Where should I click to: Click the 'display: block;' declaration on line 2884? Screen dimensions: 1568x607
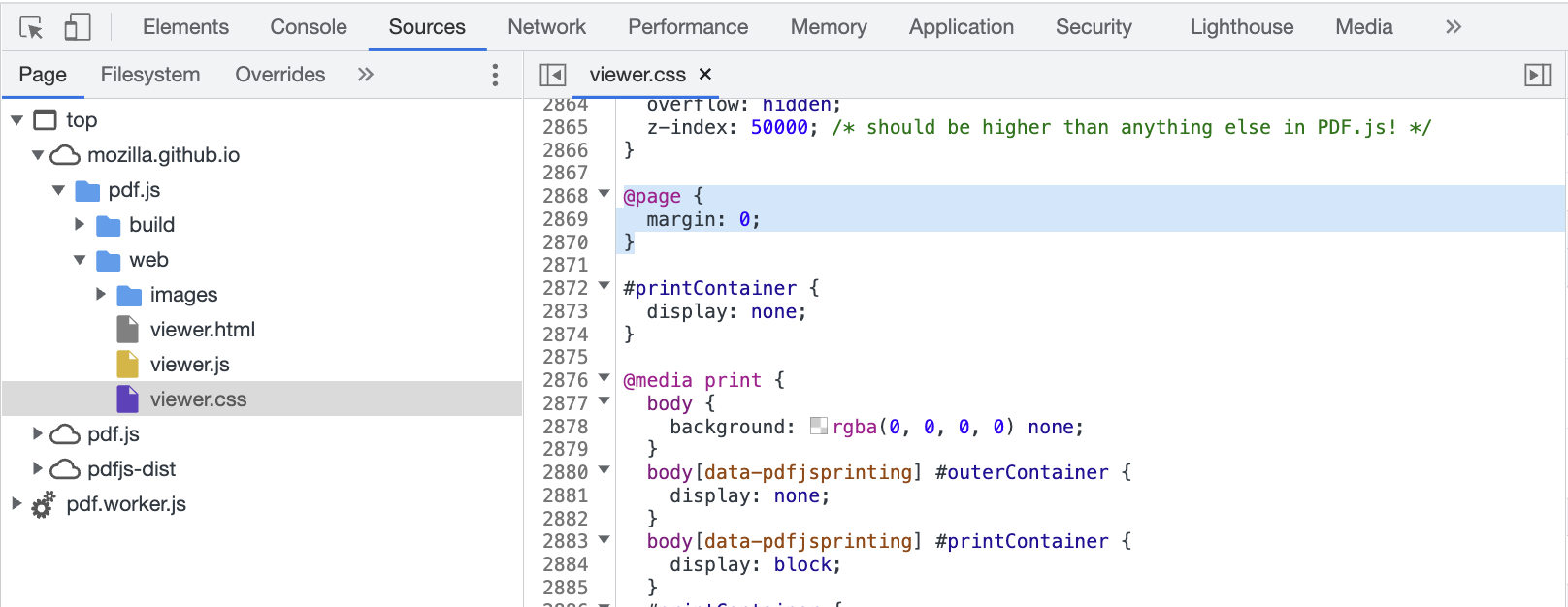pyautogui.click(x=756, y=564)
